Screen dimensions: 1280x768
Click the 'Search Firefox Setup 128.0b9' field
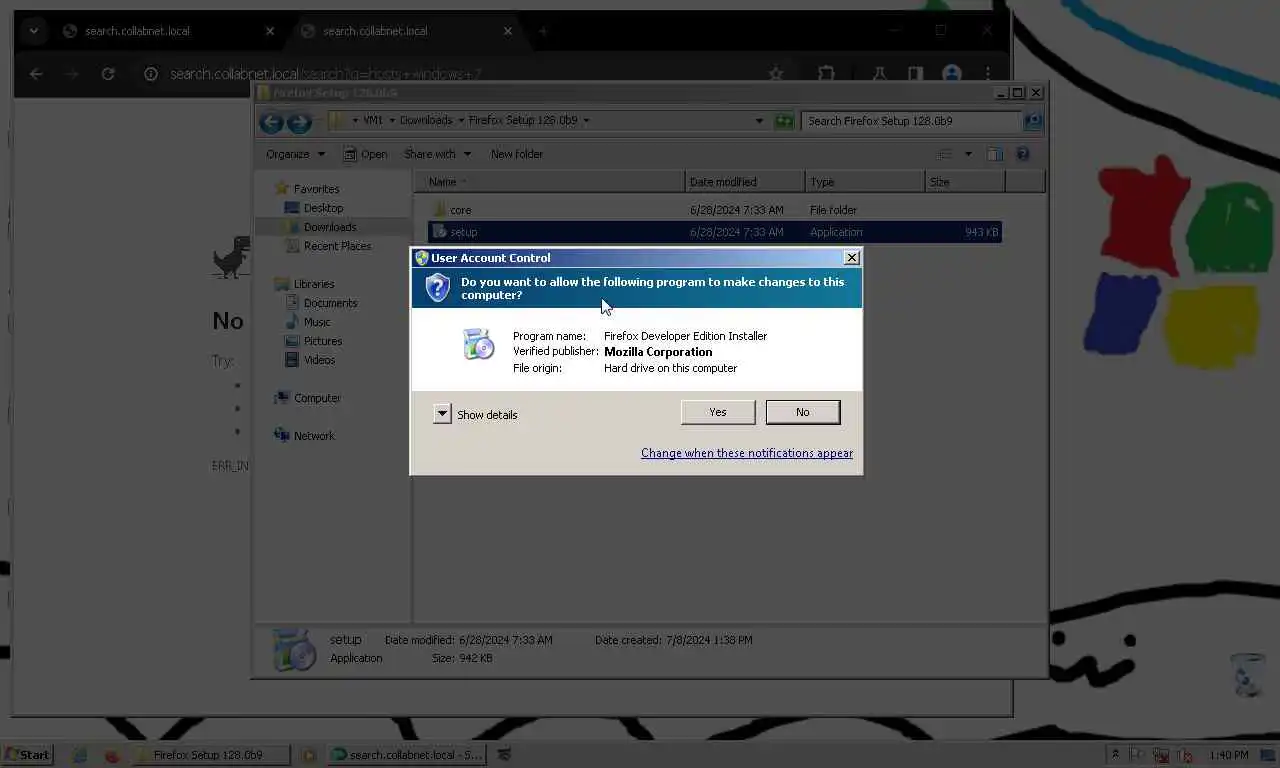pos(910,121)
